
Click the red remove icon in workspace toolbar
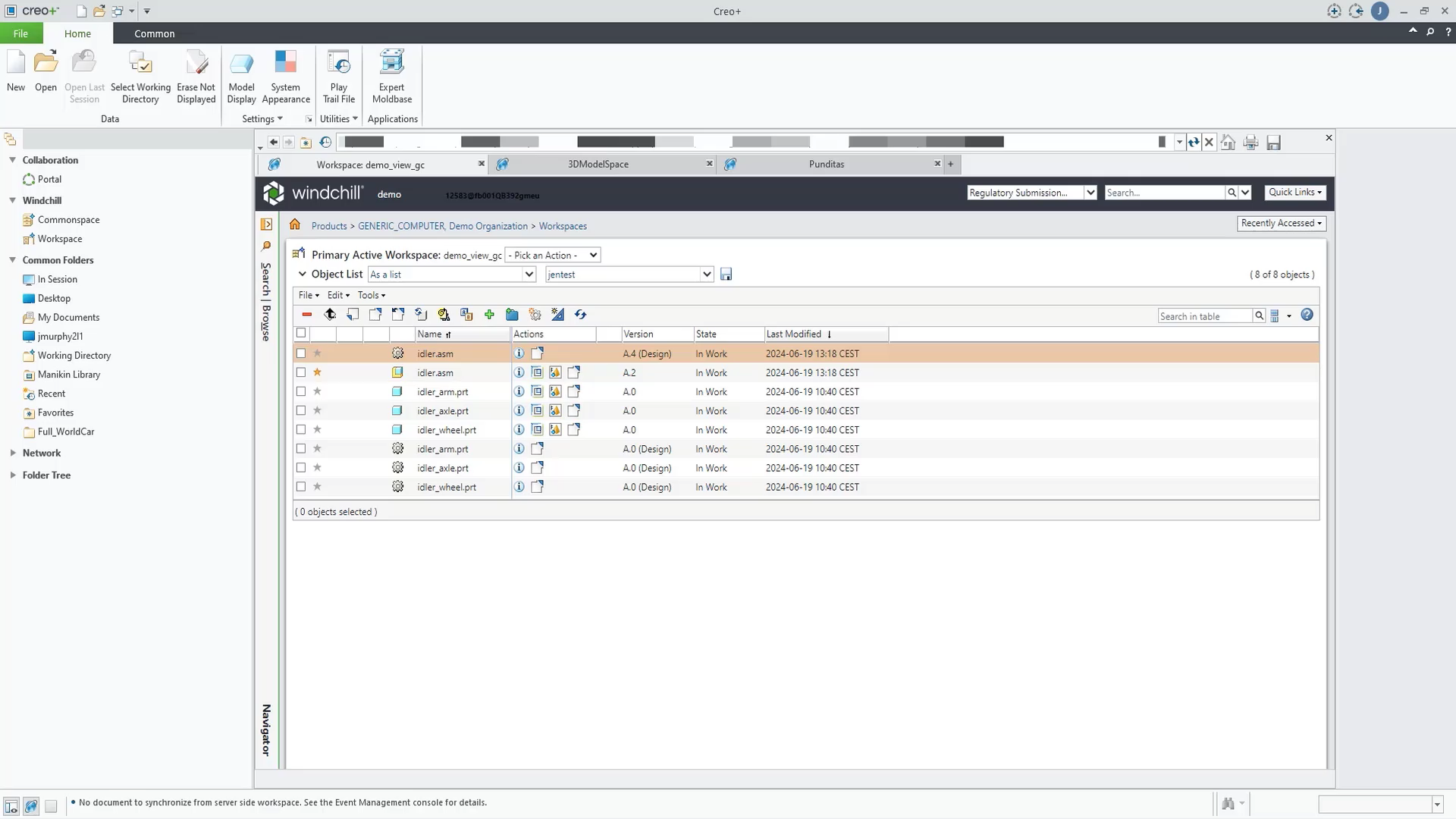coord(306,315)
